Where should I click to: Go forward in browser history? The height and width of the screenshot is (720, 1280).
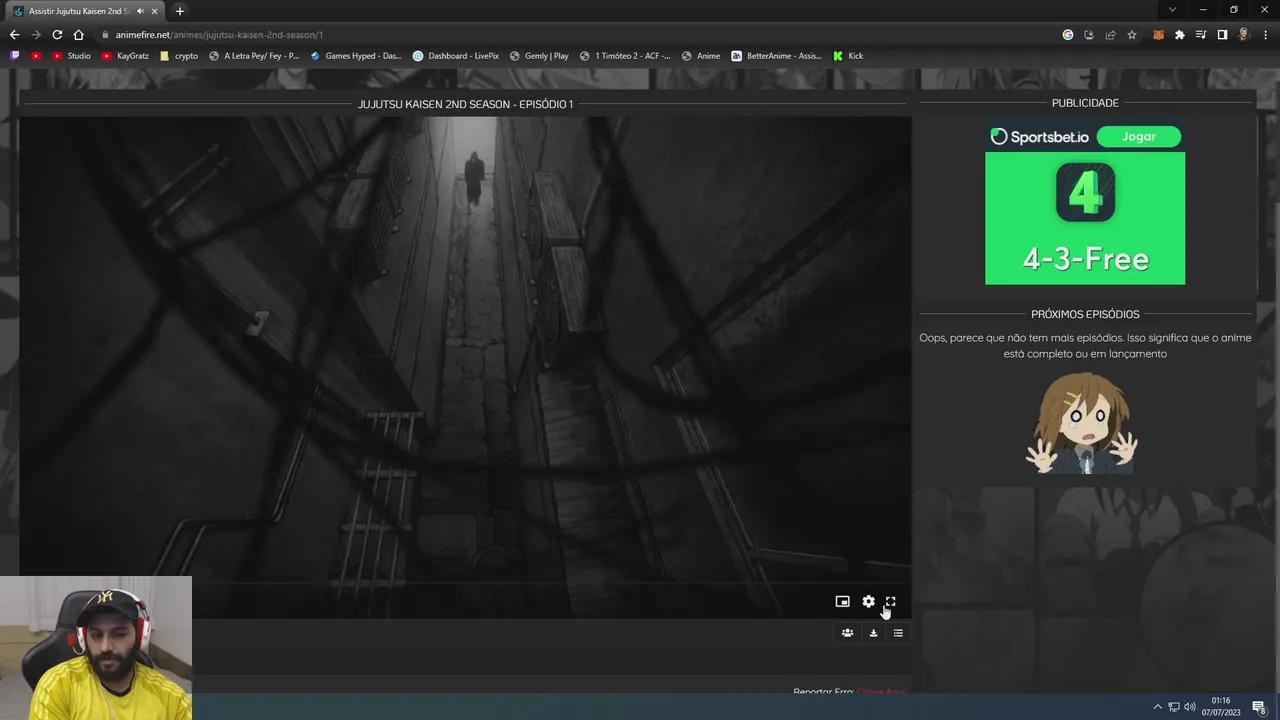tap(36, 35)
